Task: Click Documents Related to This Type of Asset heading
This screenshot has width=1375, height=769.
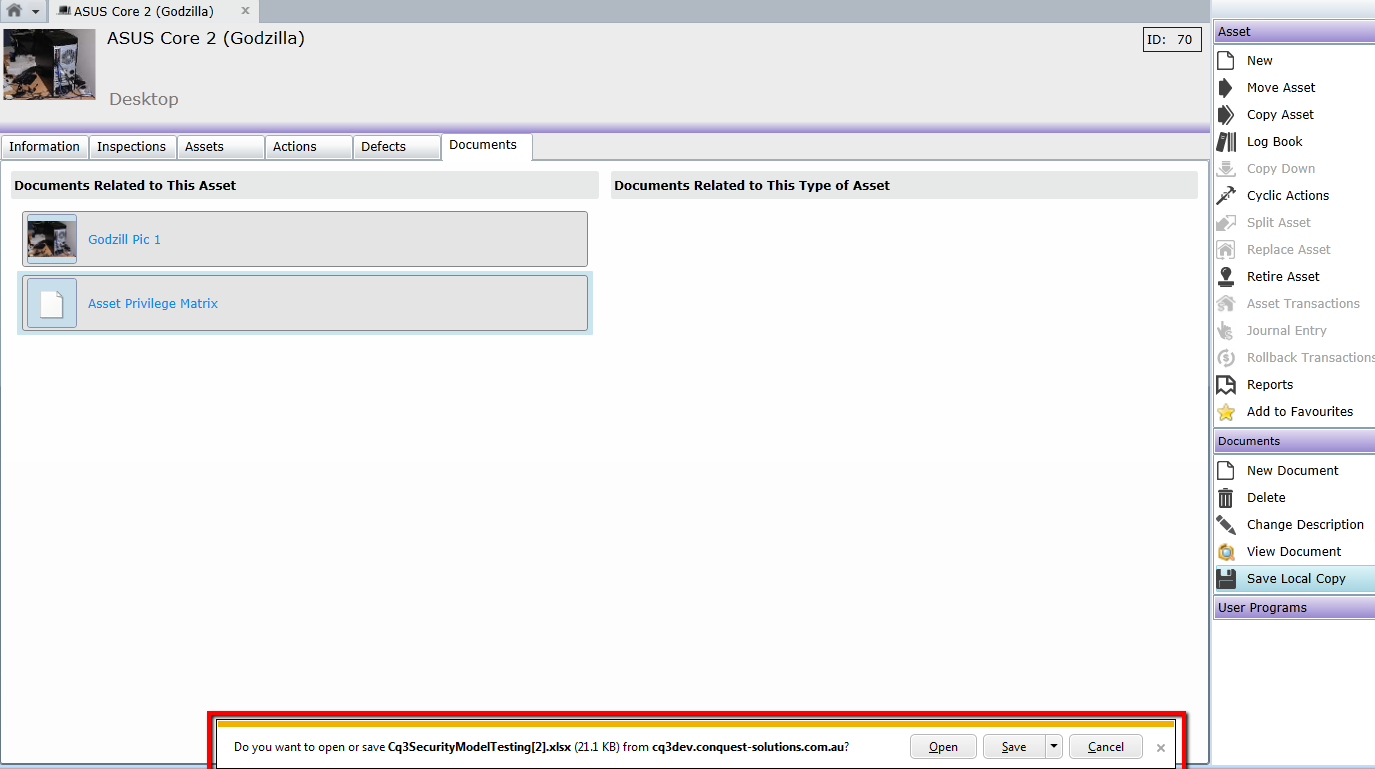Action: point(752,185)
